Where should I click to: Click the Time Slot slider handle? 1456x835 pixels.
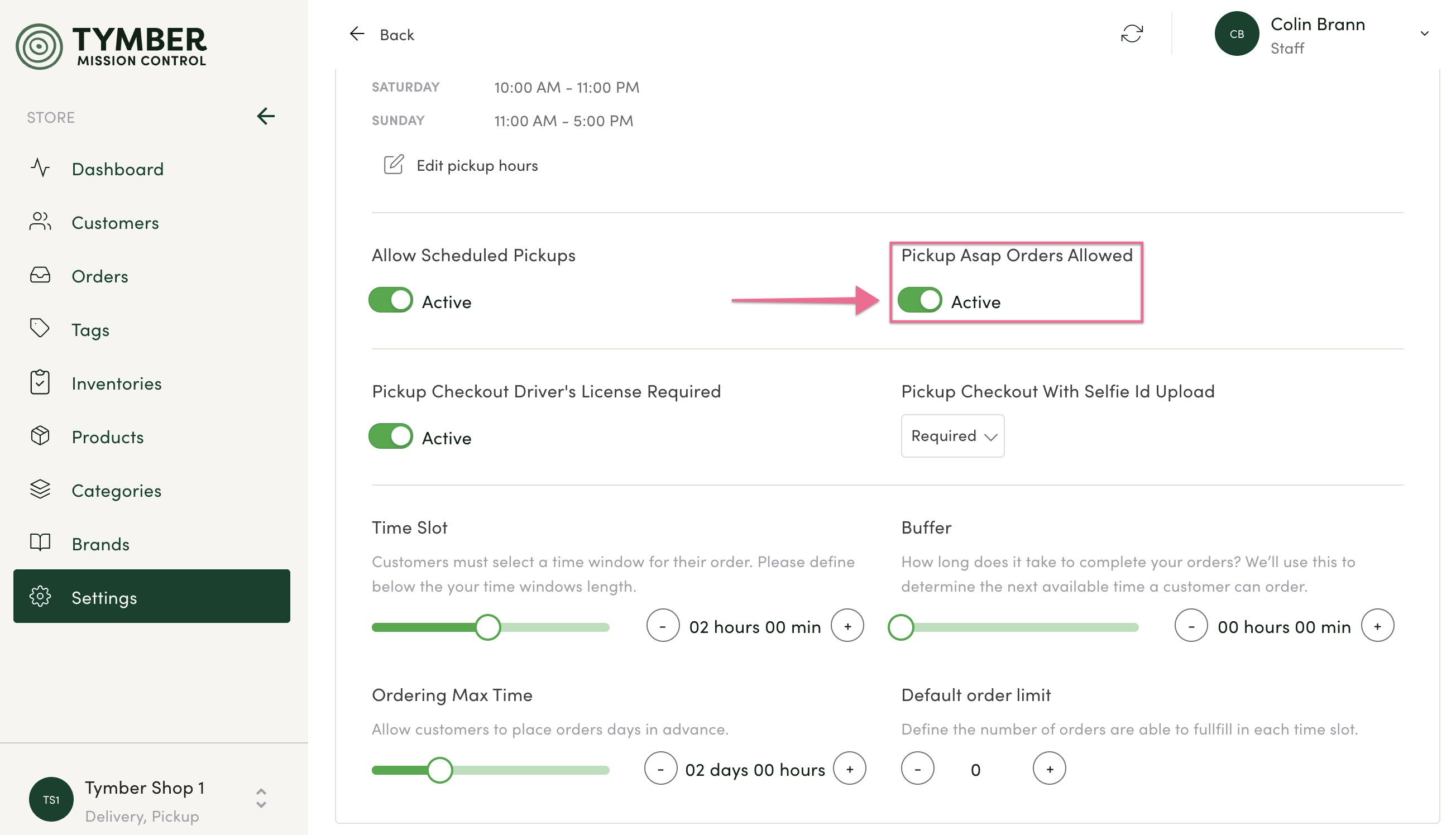pos(488,628)
